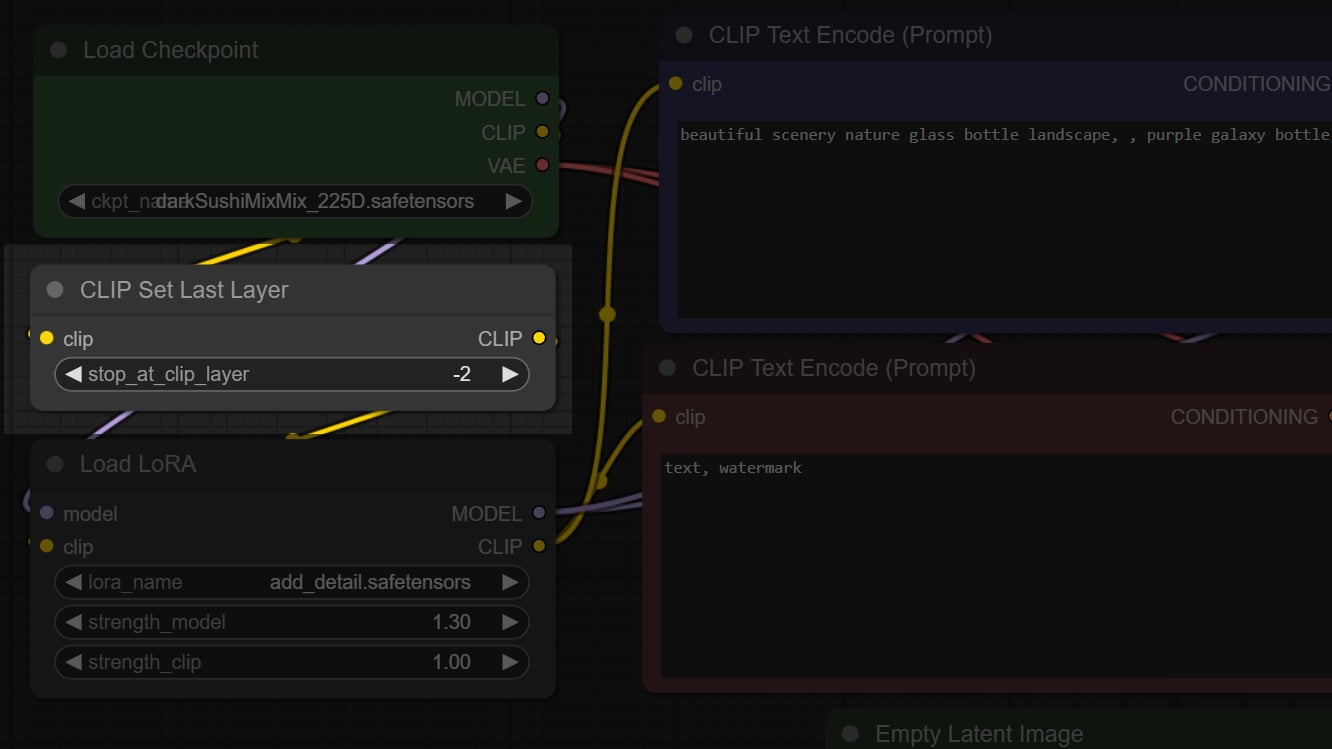Collapse the Load LoRA node via its dot
The height and width of the screenshot is (749, 1332).
[56, 464]
